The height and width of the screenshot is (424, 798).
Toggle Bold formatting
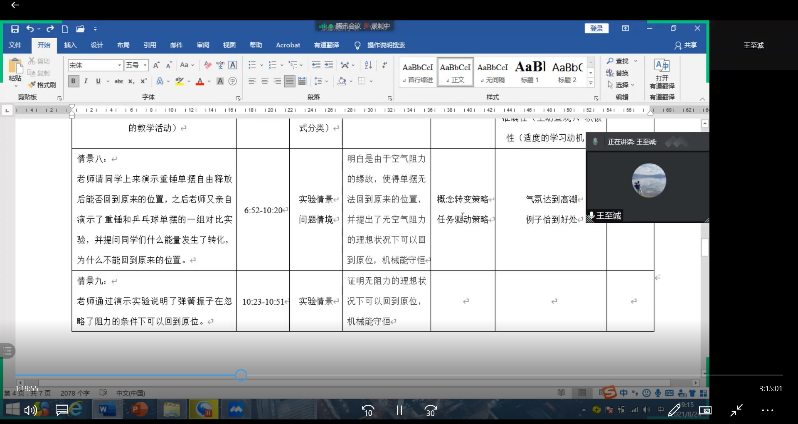(73, 82)
